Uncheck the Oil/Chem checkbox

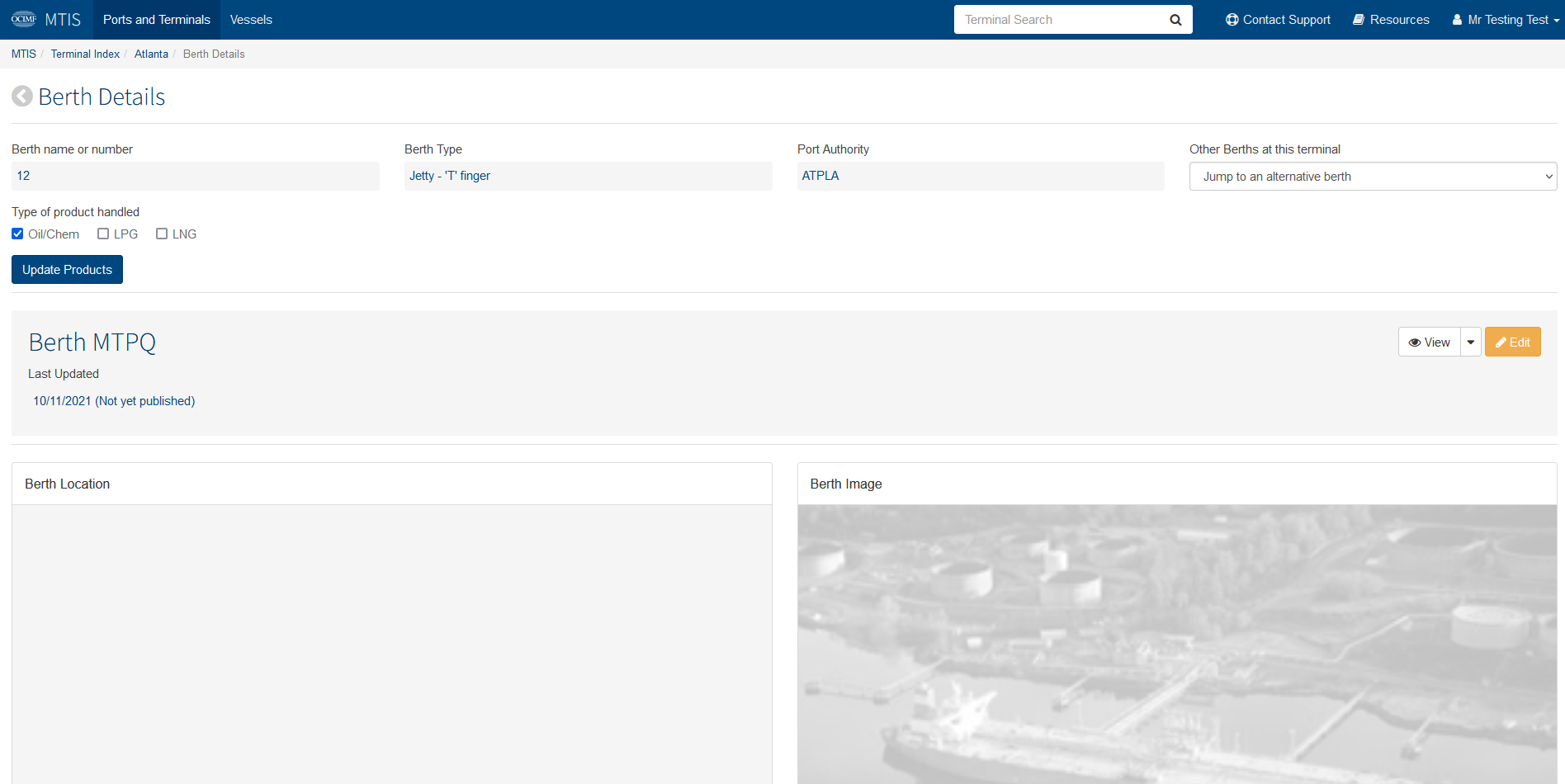[17, 234]
